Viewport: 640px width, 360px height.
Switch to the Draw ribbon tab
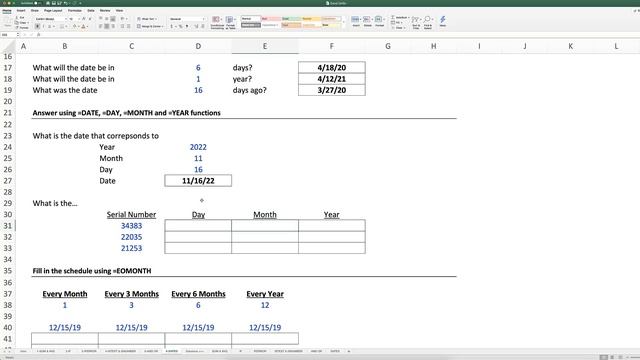(x=35, y=11)
